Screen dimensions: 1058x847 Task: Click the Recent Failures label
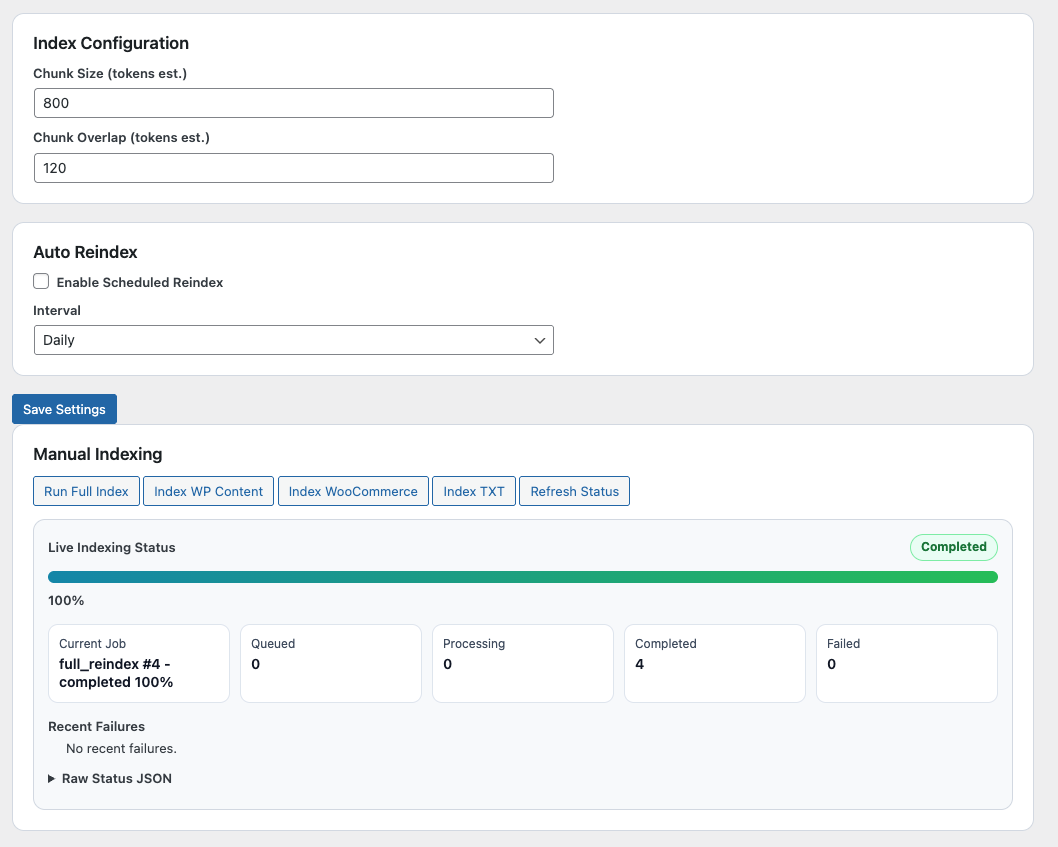[x=96, y=727]
